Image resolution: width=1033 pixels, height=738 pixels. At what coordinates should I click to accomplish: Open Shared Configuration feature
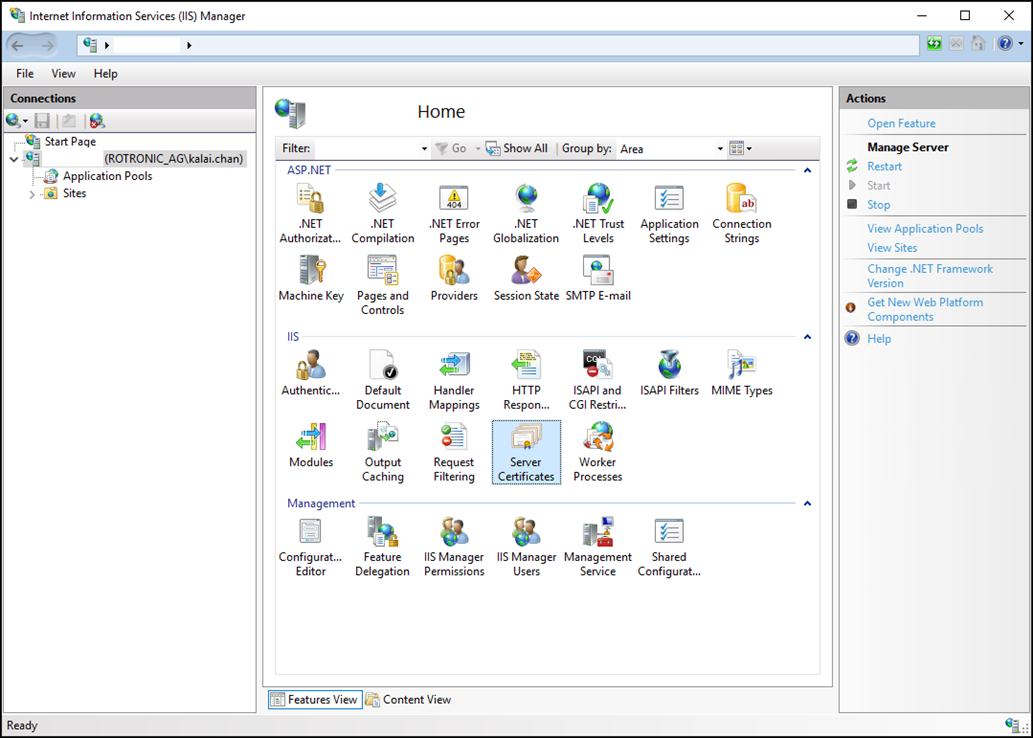pos(669,547)
